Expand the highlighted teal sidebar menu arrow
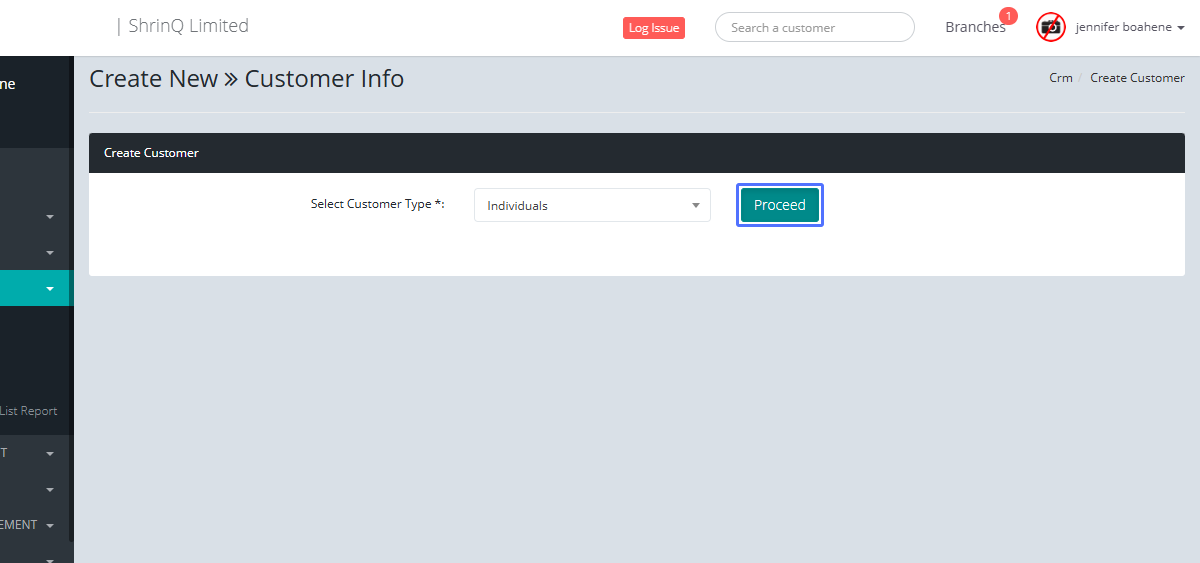 click(50, 289)
